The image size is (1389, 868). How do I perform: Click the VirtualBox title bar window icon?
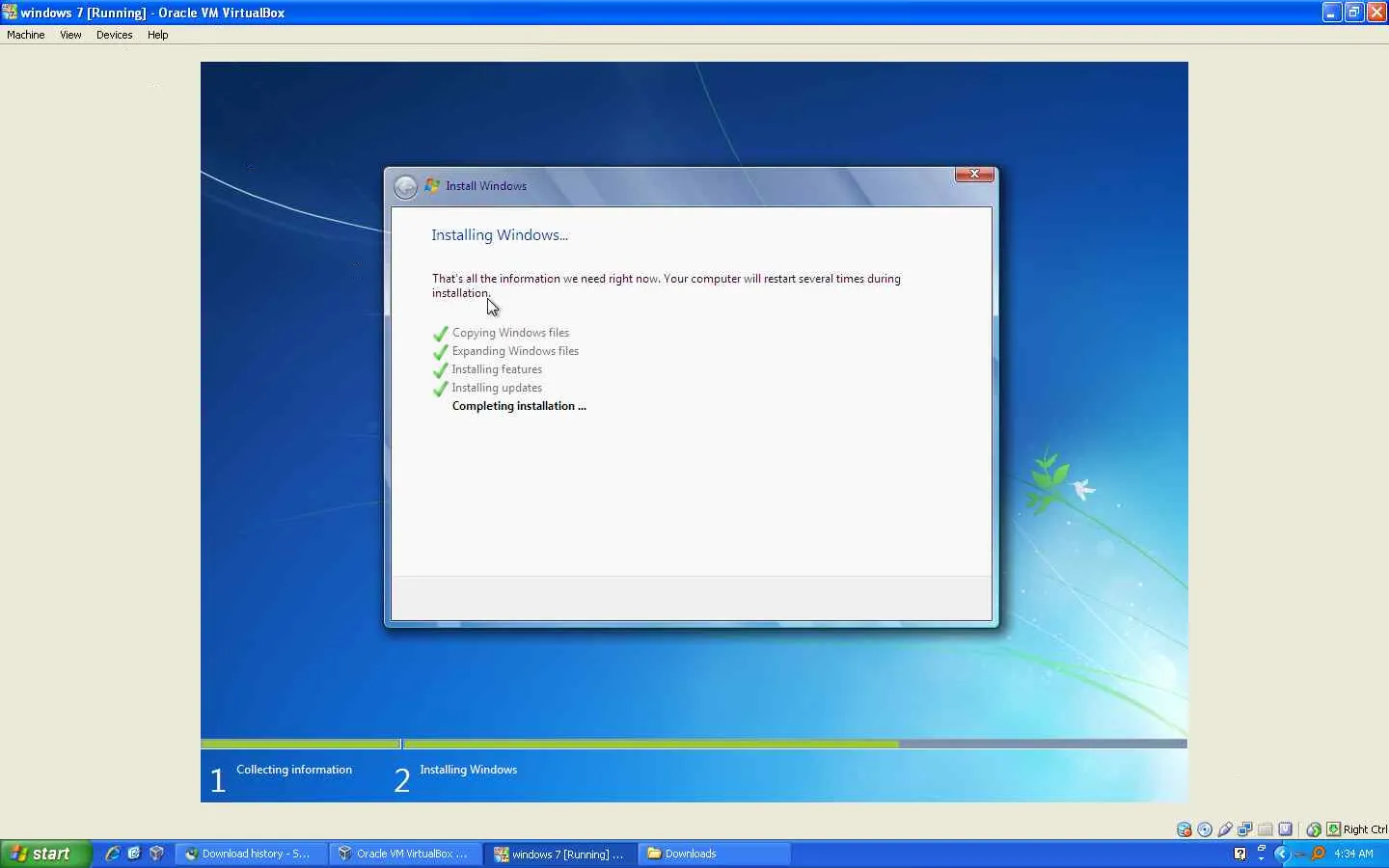(10, 13)
